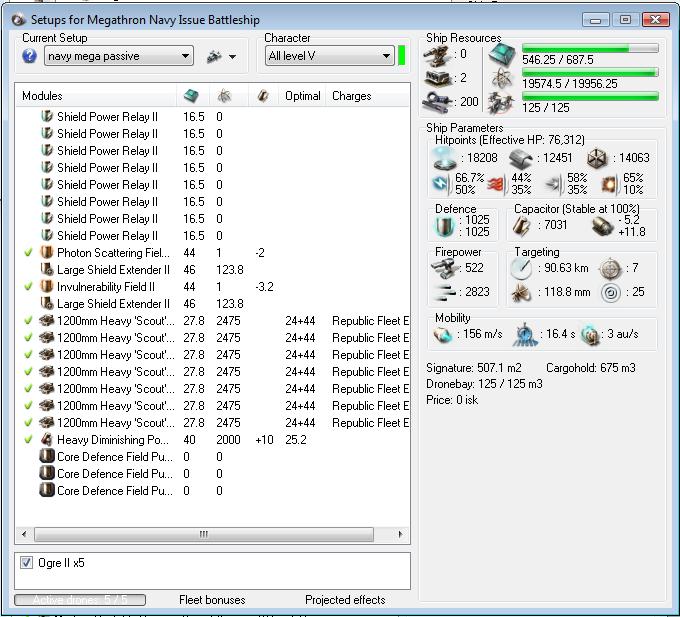Sort by the Optimal column header
680x617 pixels.
pos(303,96)
